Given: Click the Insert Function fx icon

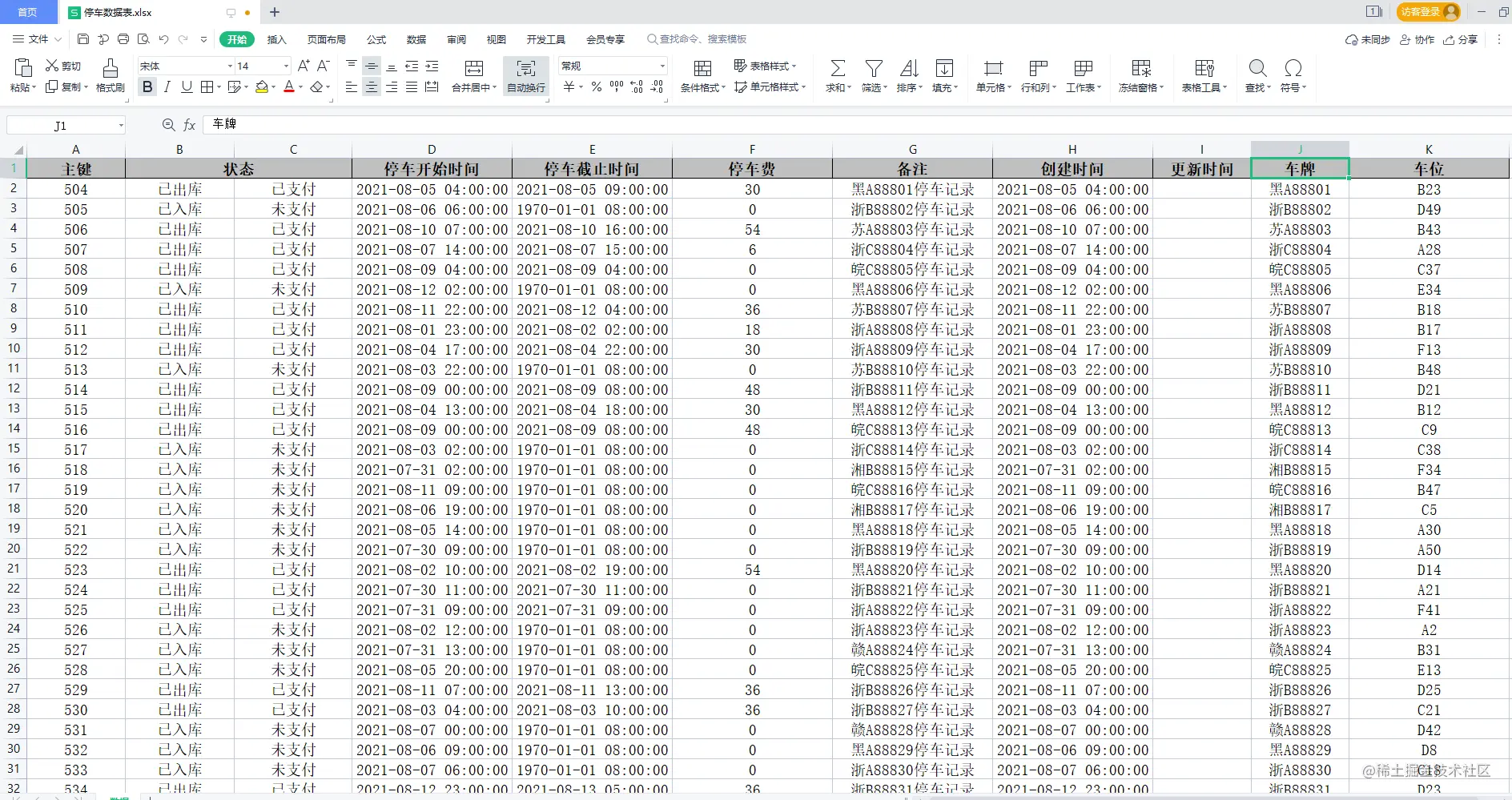Looking at the screenshot, I should pos(190,125).
